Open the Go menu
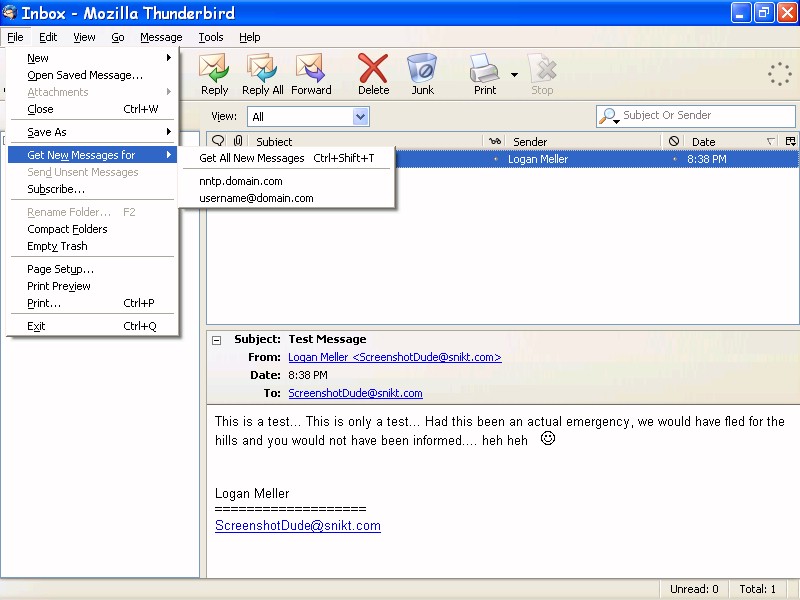The image size is (800, 600). (118, 37)
